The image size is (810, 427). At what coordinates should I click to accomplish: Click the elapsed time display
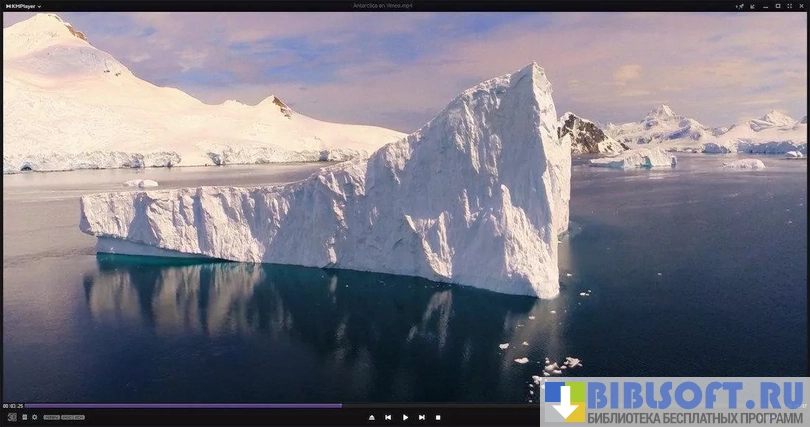click(13, 406)
